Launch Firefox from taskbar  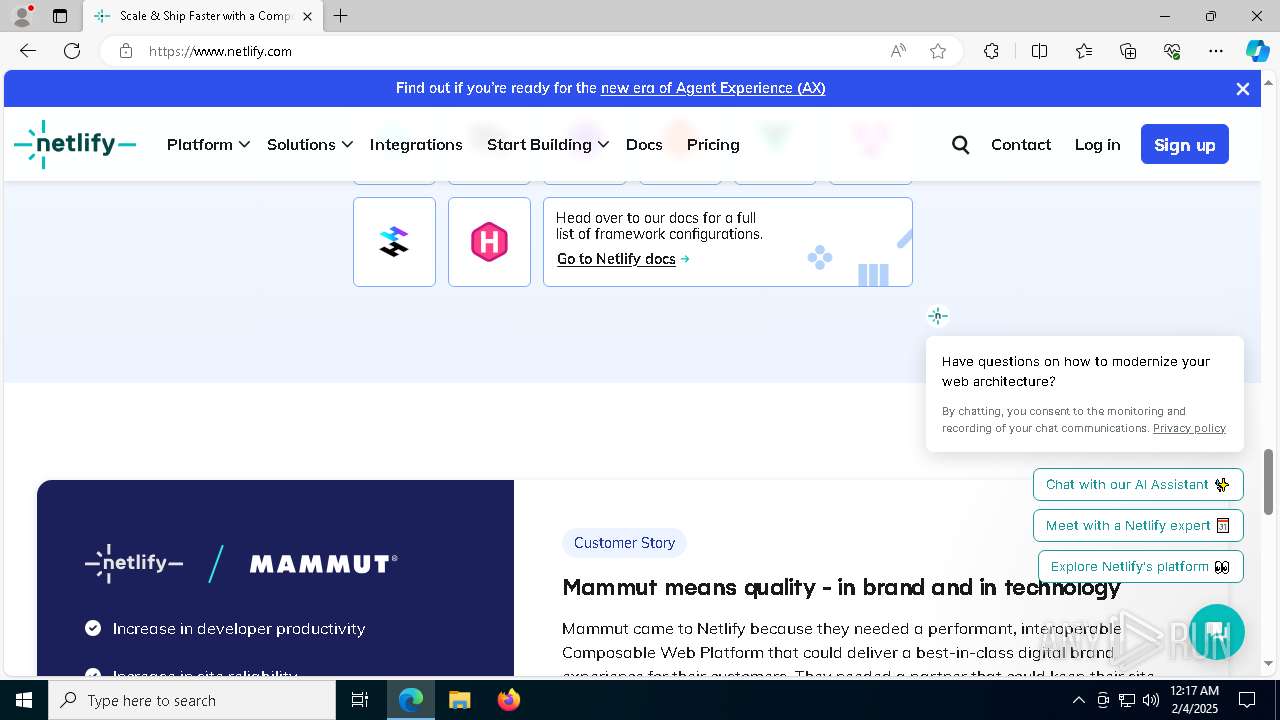click(x=508, y=700)
